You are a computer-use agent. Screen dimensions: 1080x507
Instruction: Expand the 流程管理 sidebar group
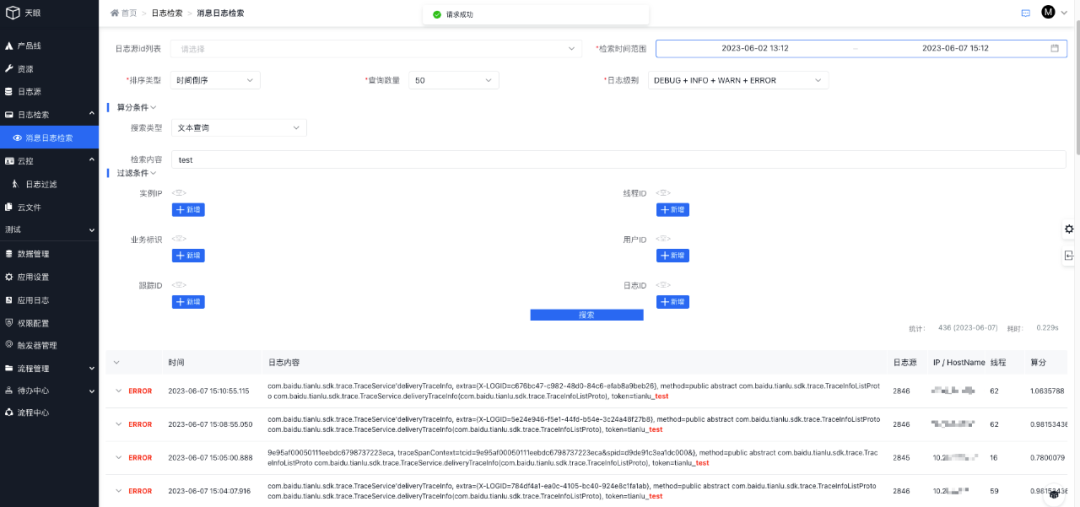coord(92,369)
